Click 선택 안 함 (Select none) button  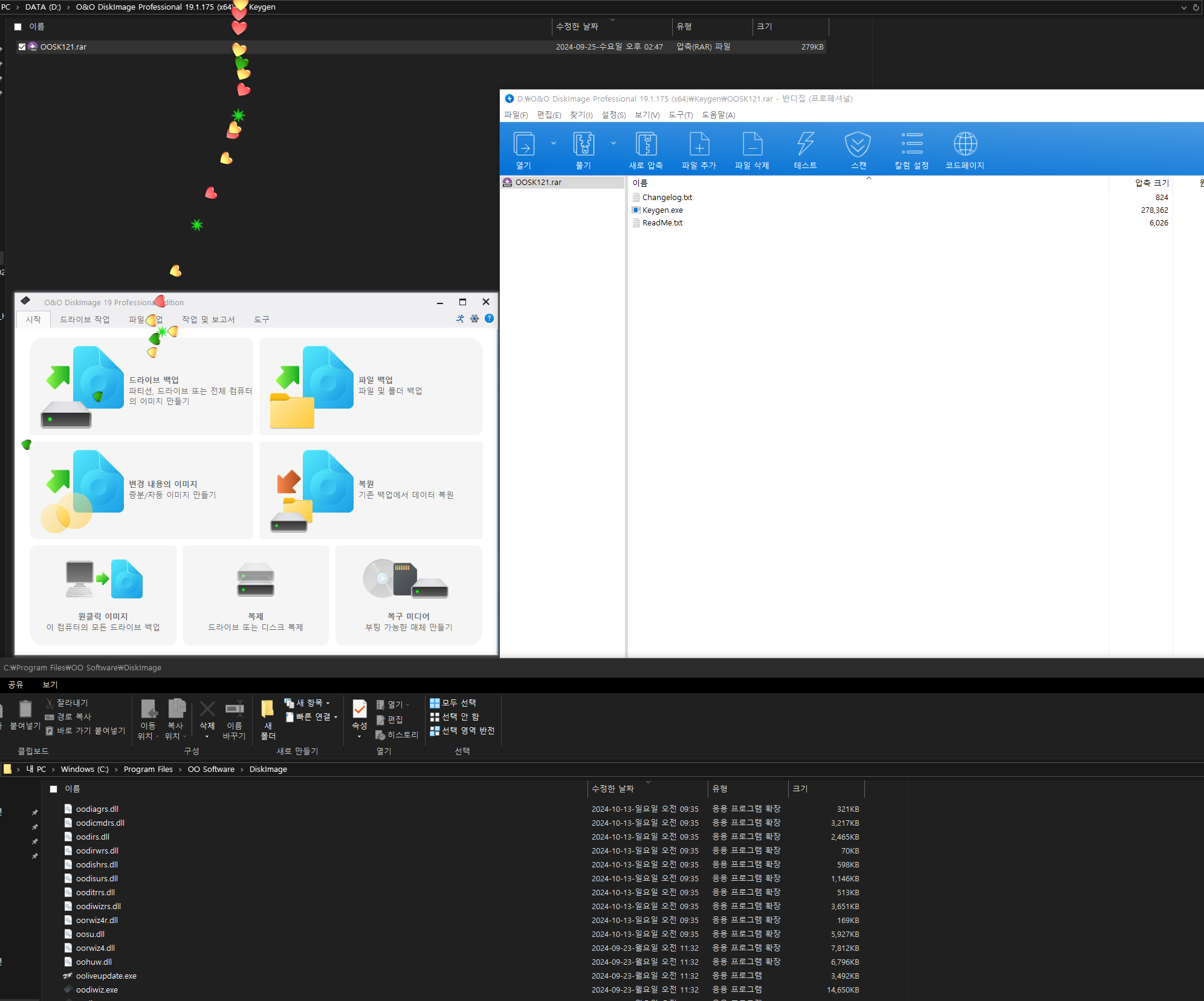455,717
